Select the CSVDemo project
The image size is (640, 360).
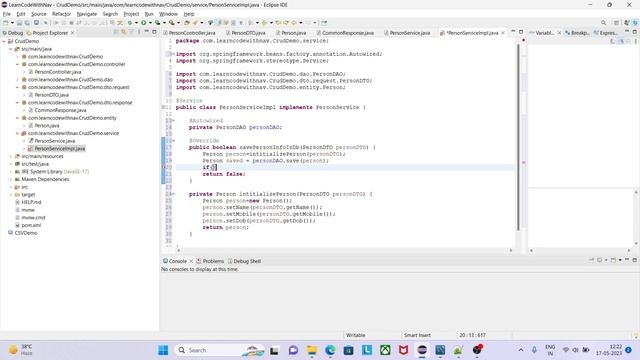pyautogui.click(x=26, y=233)
